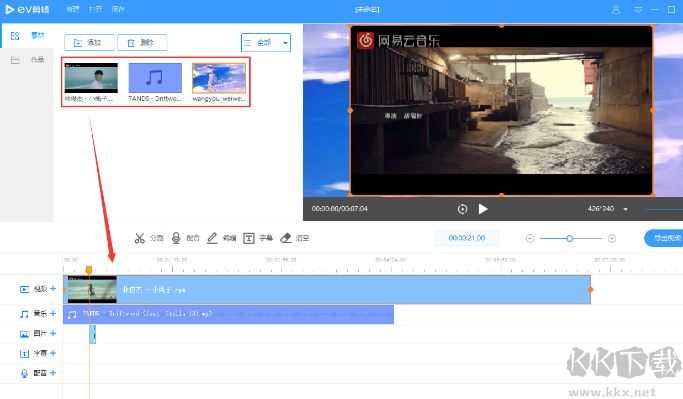Image resolution: width=683 pixels, height=399 pixels.
Task: Open the title bar dropdown menu icon
Action: [x=638, y=10]
